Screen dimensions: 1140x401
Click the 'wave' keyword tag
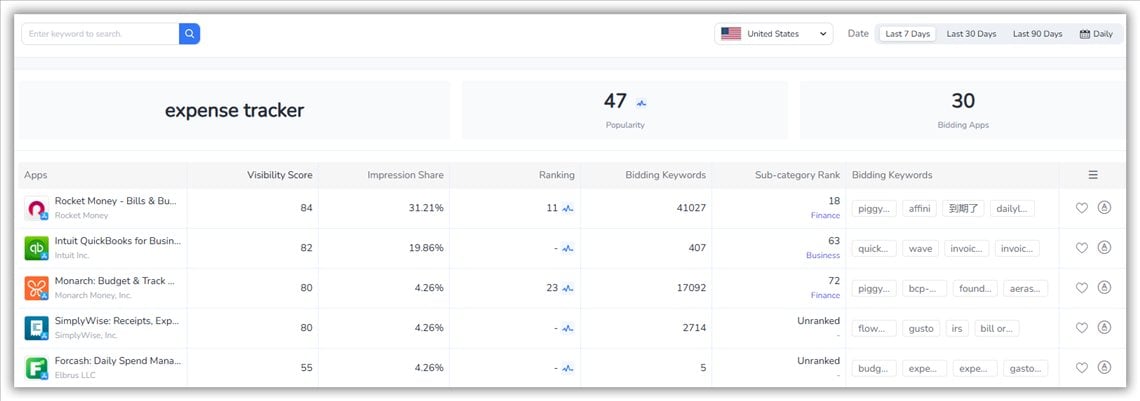[921, 248]
